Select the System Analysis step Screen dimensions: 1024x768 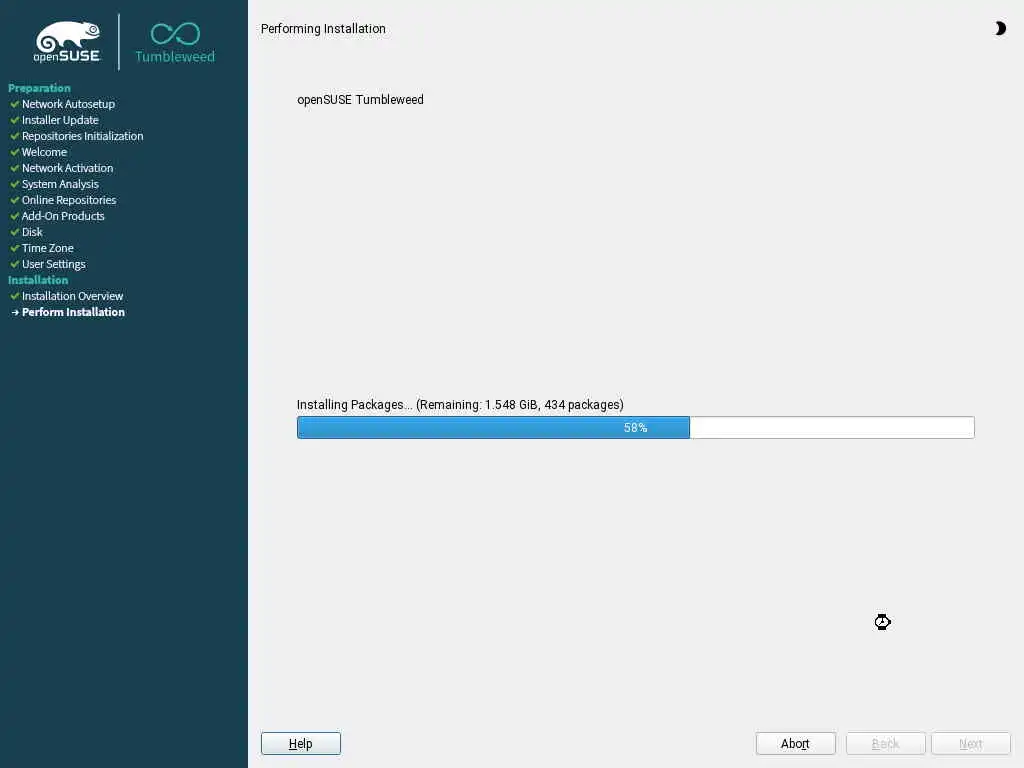coord(60,184)
